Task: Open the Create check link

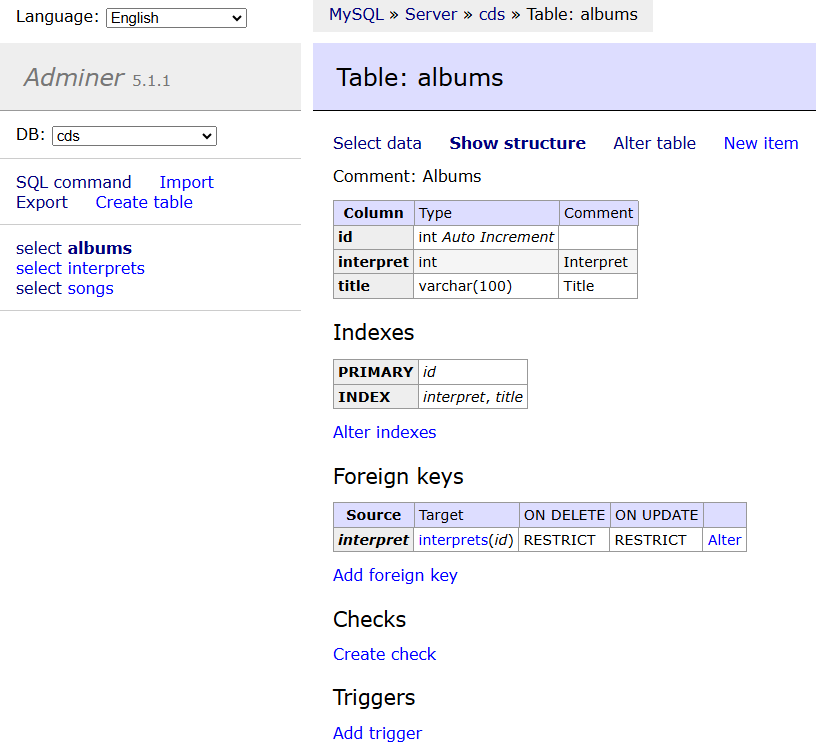Action: pos(385,654)
